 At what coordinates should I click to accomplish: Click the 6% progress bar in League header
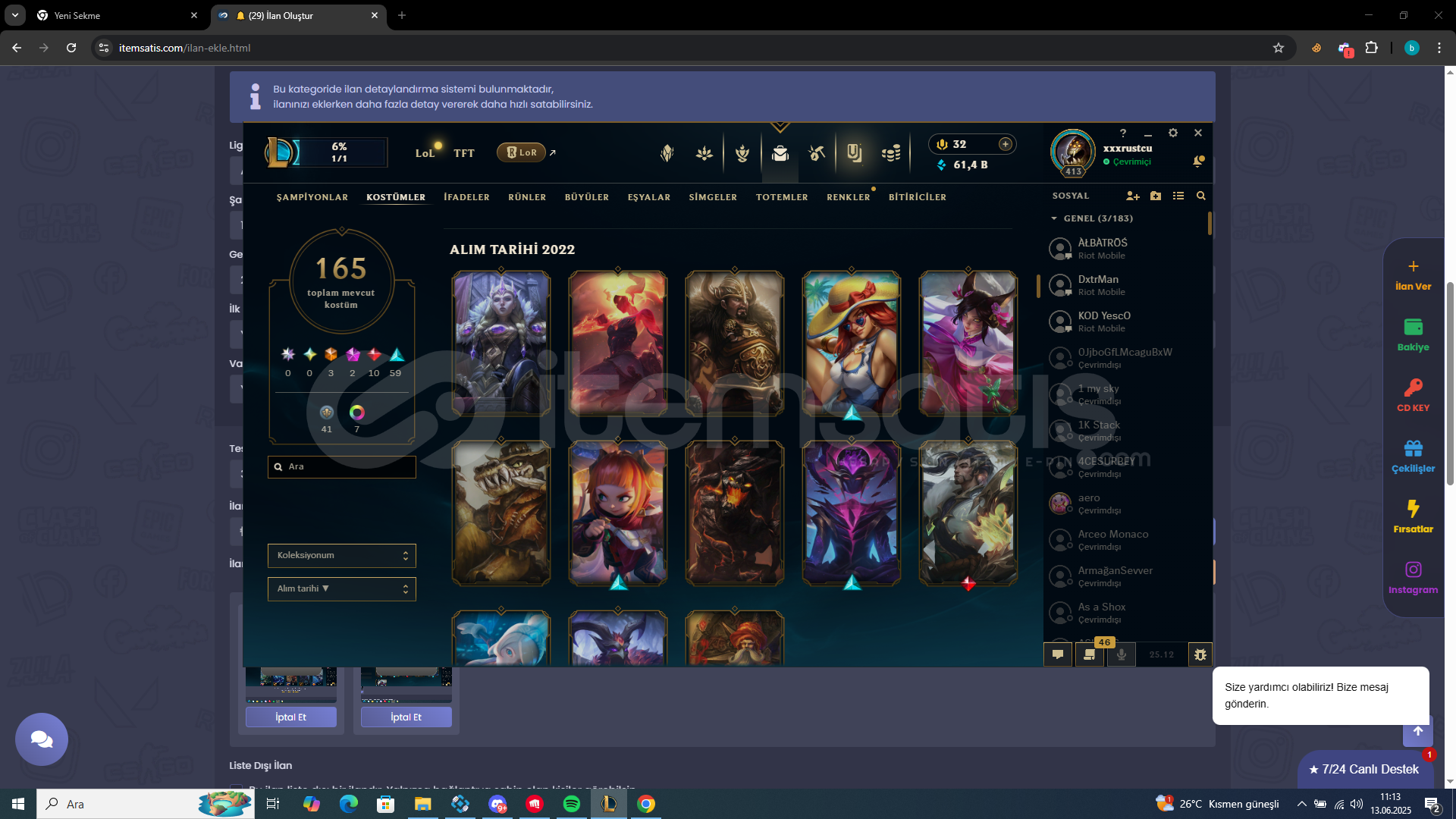pos(340,152)
